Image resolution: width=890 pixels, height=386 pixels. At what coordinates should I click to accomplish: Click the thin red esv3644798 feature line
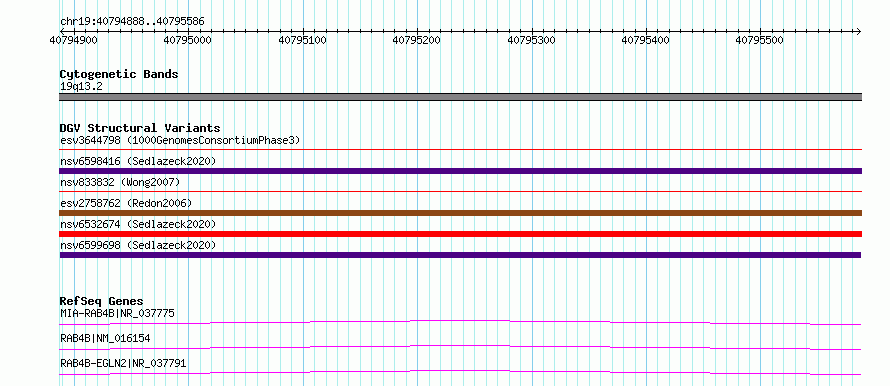click(x=460, y=150)
